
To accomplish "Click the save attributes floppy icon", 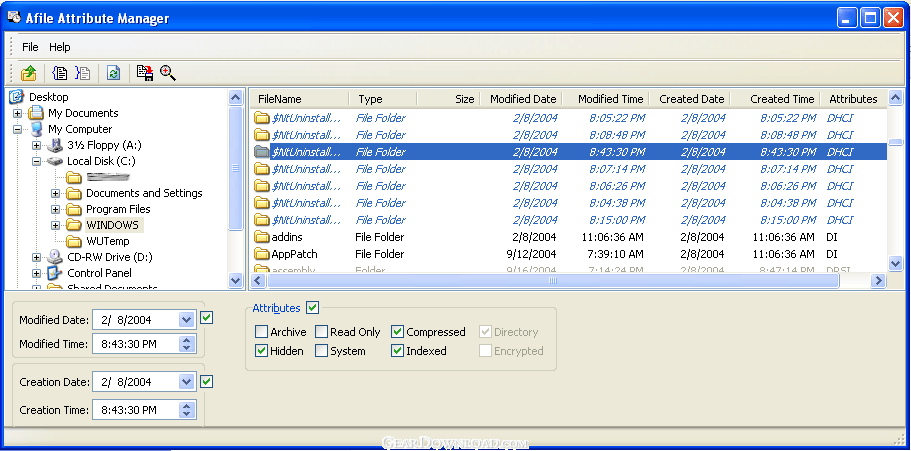I will tap(145, 73).
